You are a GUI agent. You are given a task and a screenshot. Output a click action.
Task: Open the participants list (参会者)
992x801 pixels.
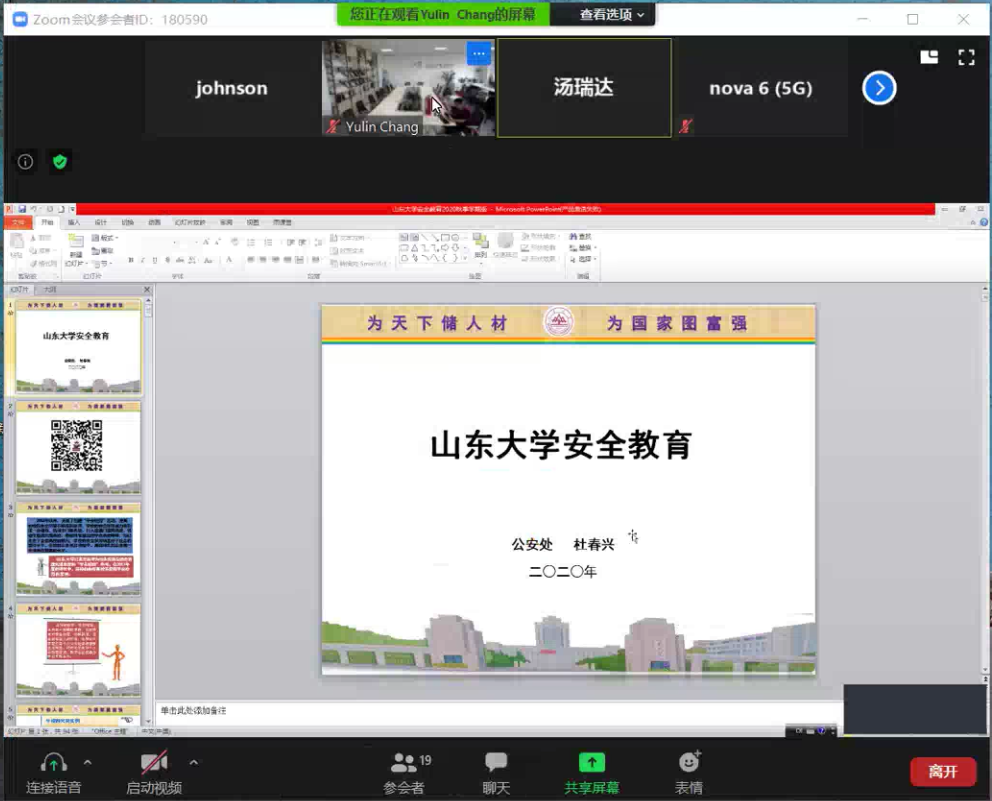coord(404,773)
